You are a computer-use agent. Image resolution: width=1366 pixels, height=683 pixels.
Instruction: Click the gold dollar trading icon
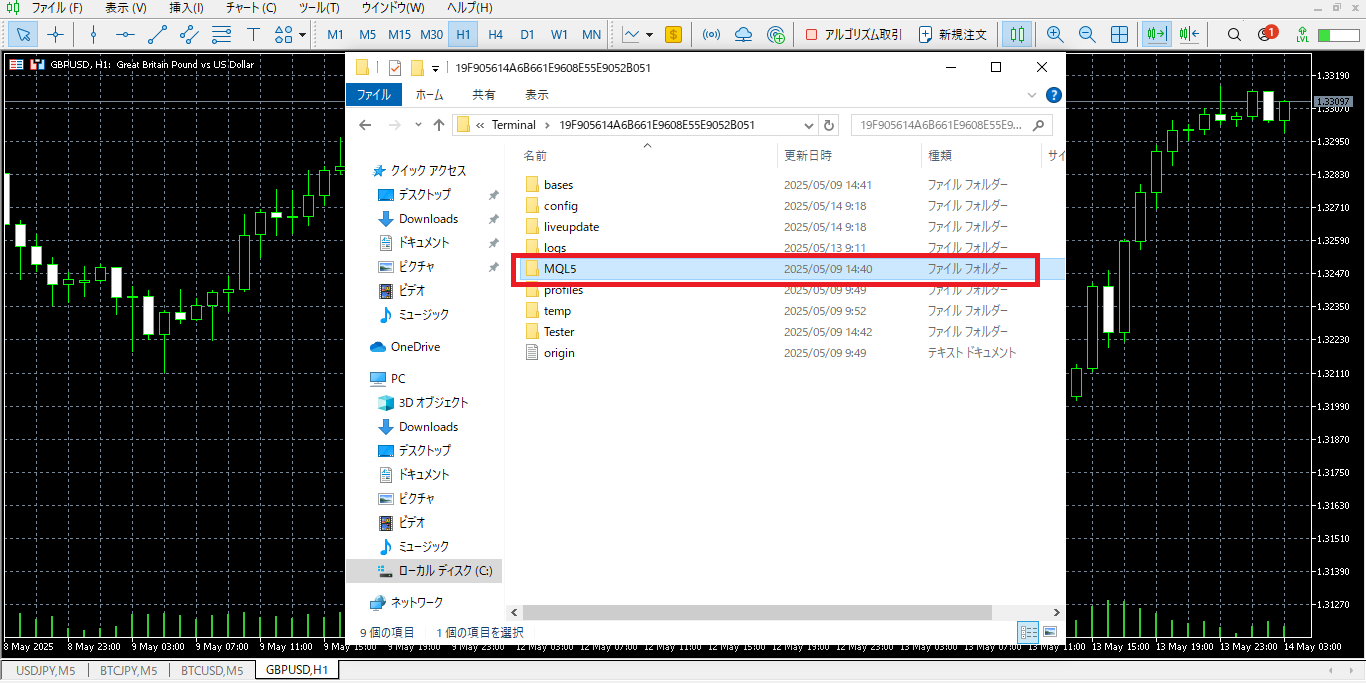(673, 34)
